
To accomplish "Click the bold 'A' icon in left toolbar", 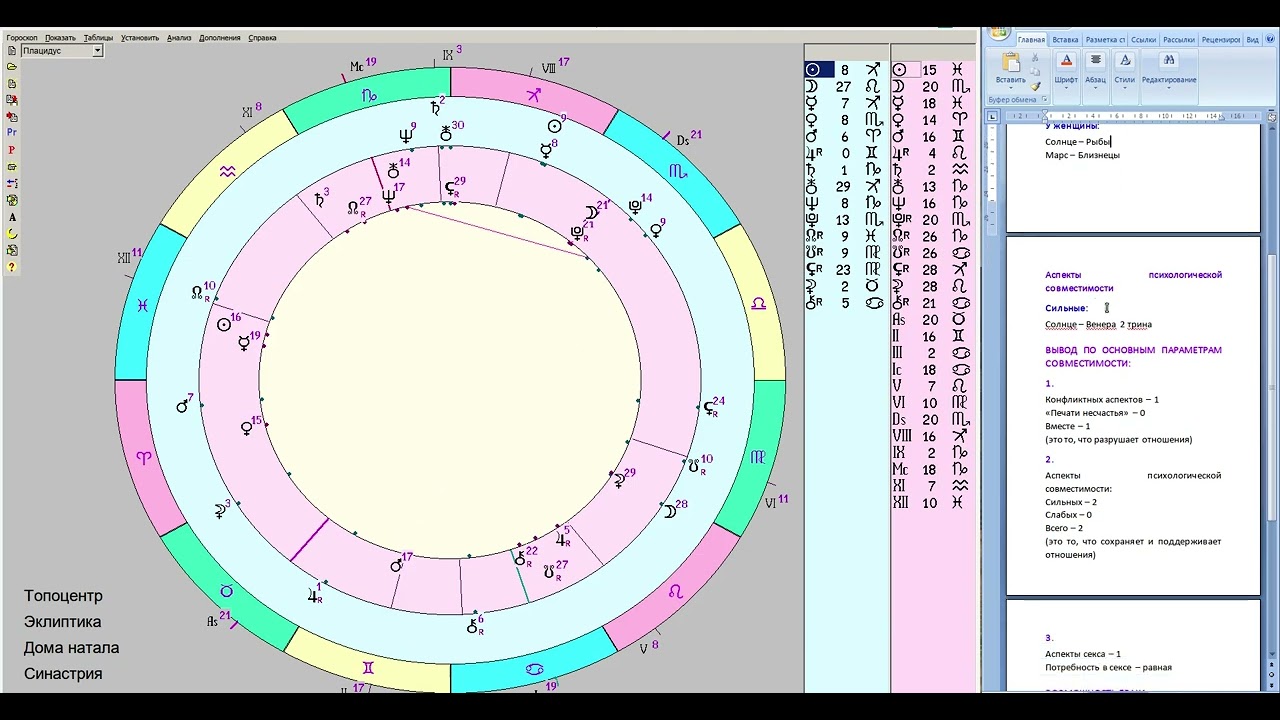I will 12,217.
